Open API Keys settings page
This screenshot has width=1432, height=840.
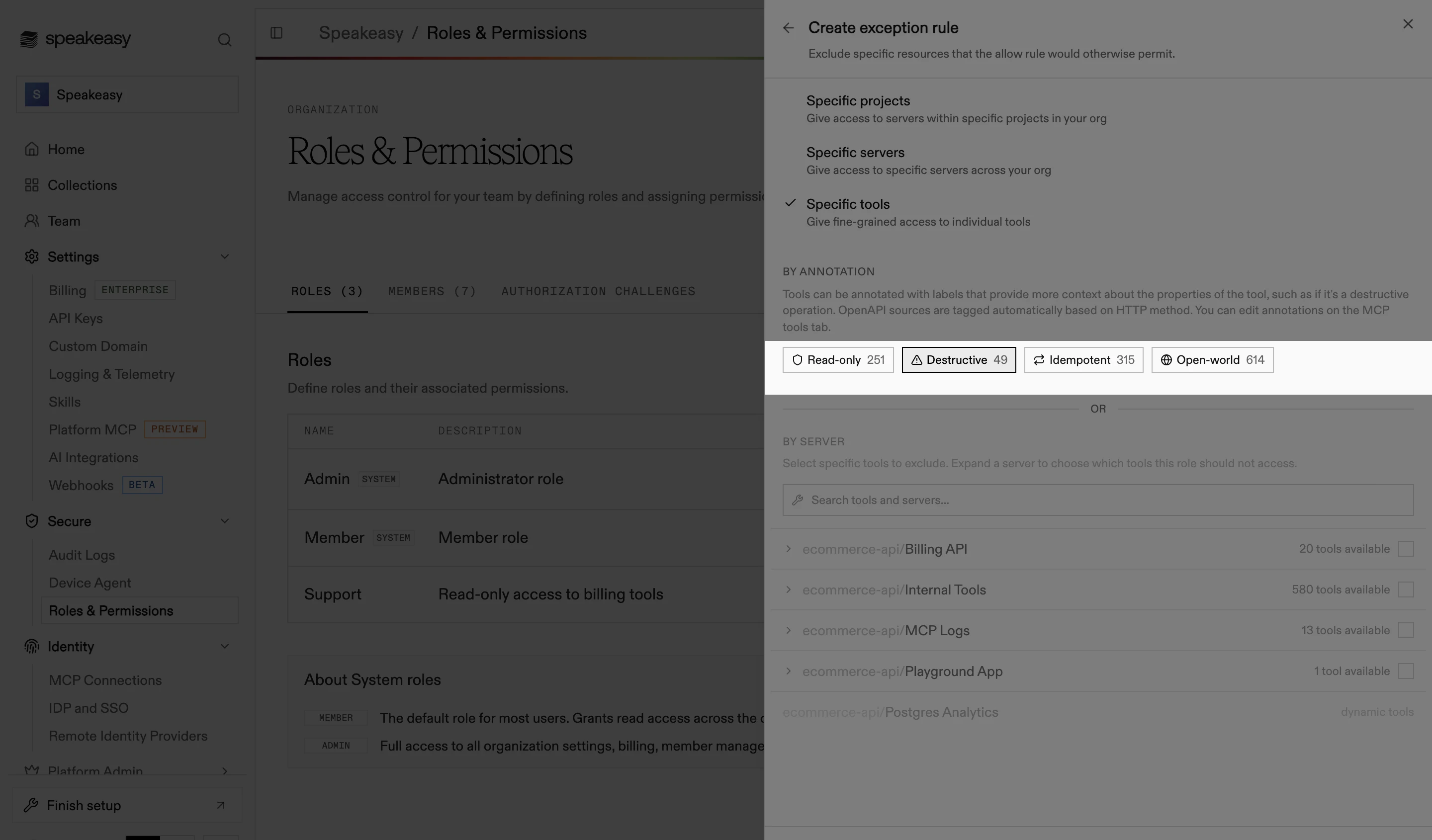[76, 318]
